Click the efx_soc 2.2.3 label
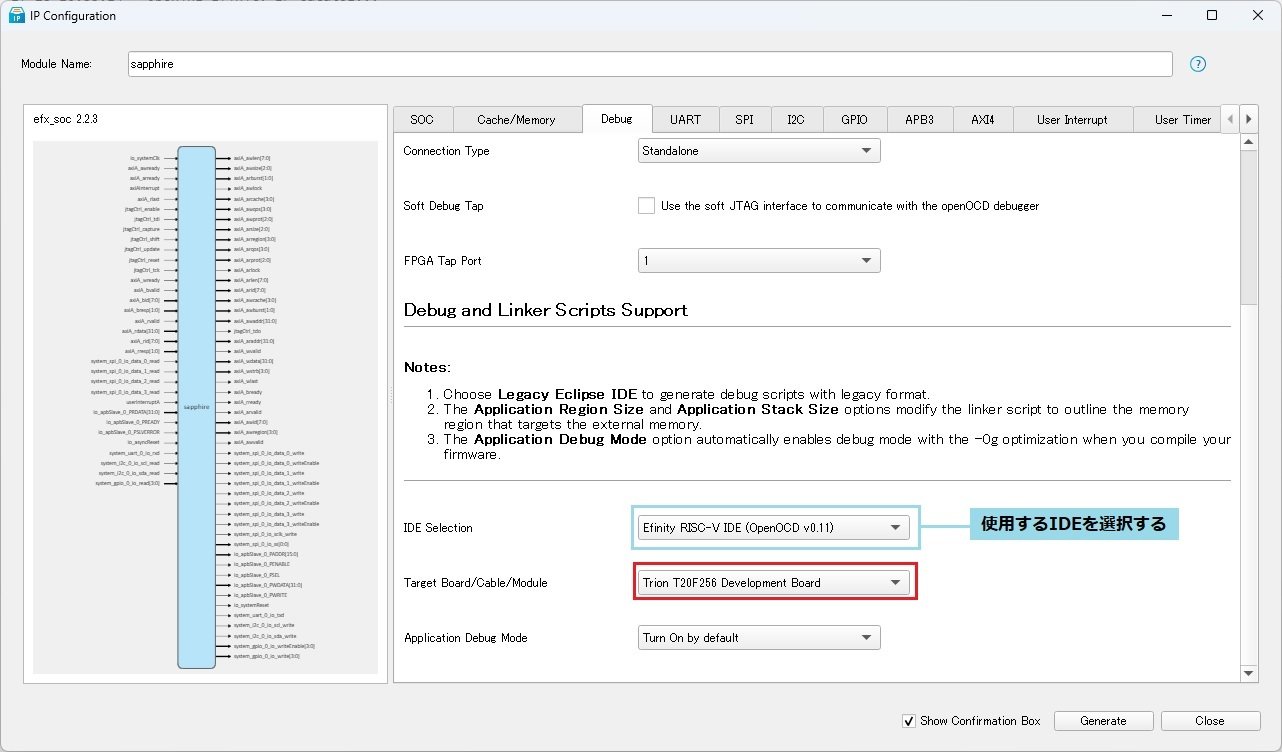Viewport: 1282px width, 752px height. [x=65, y=119]
